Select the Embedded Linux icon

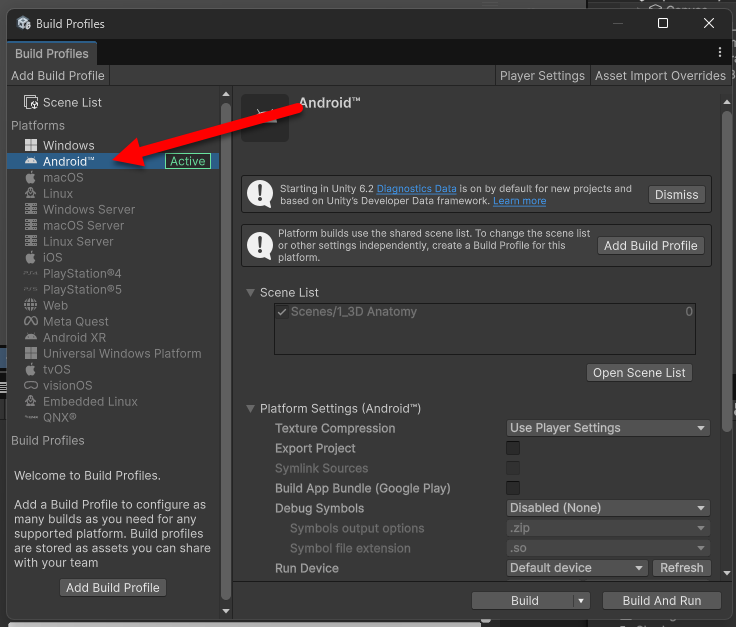coord(31,401)
